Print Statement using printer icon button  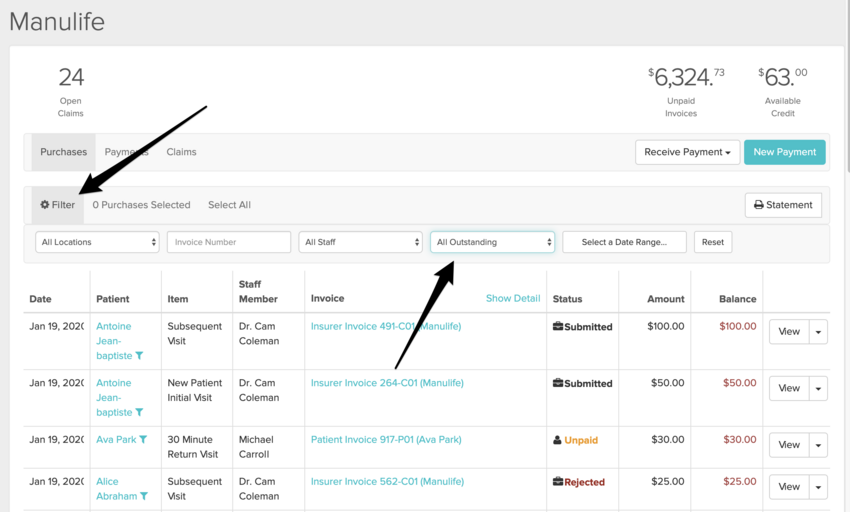[x=783, y=205]
